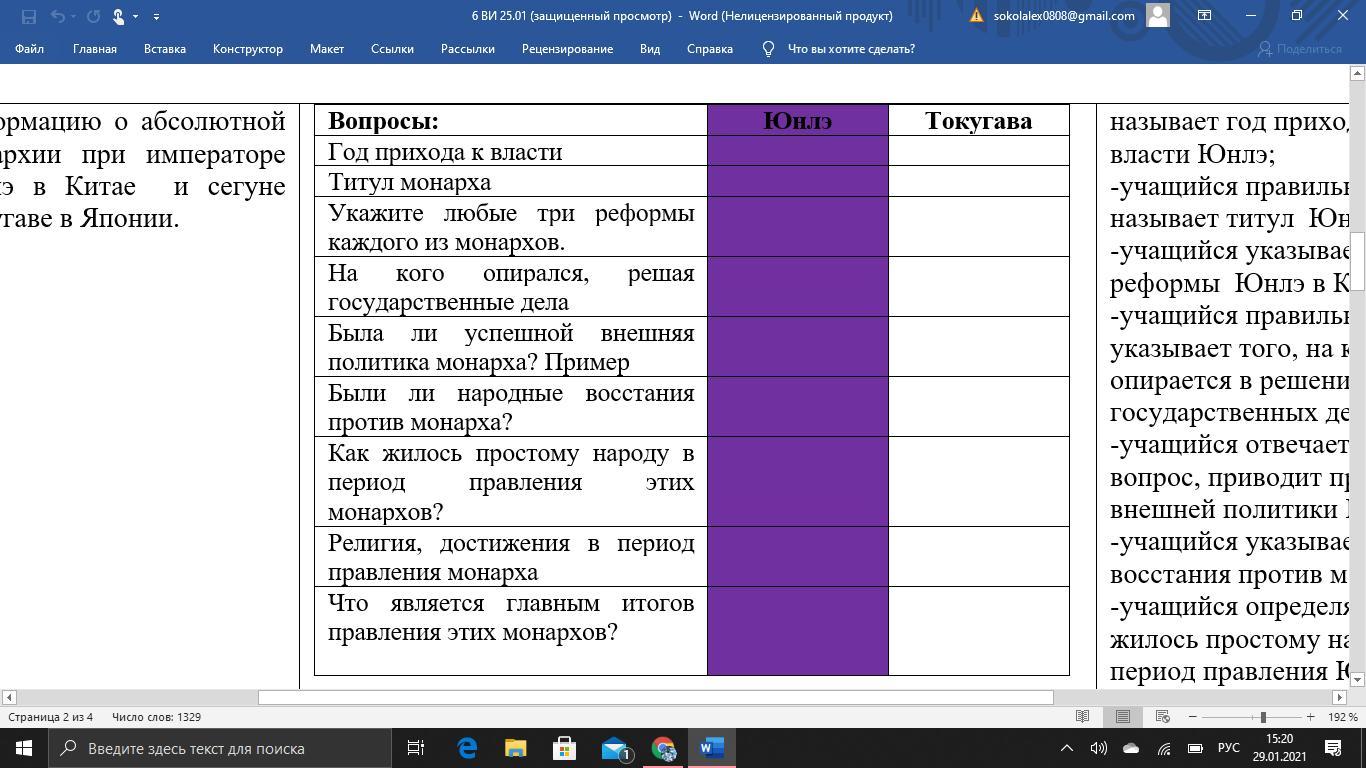Click the zoom out minus button
Image resolution: width=1366 pixels, height=768 pixels.
click(1192, 717)
